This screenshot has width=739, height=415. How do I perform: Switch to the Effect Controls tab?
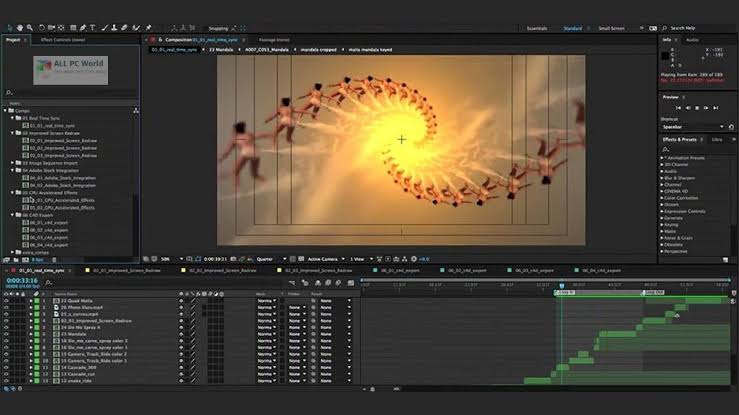[x=63, y=40]
